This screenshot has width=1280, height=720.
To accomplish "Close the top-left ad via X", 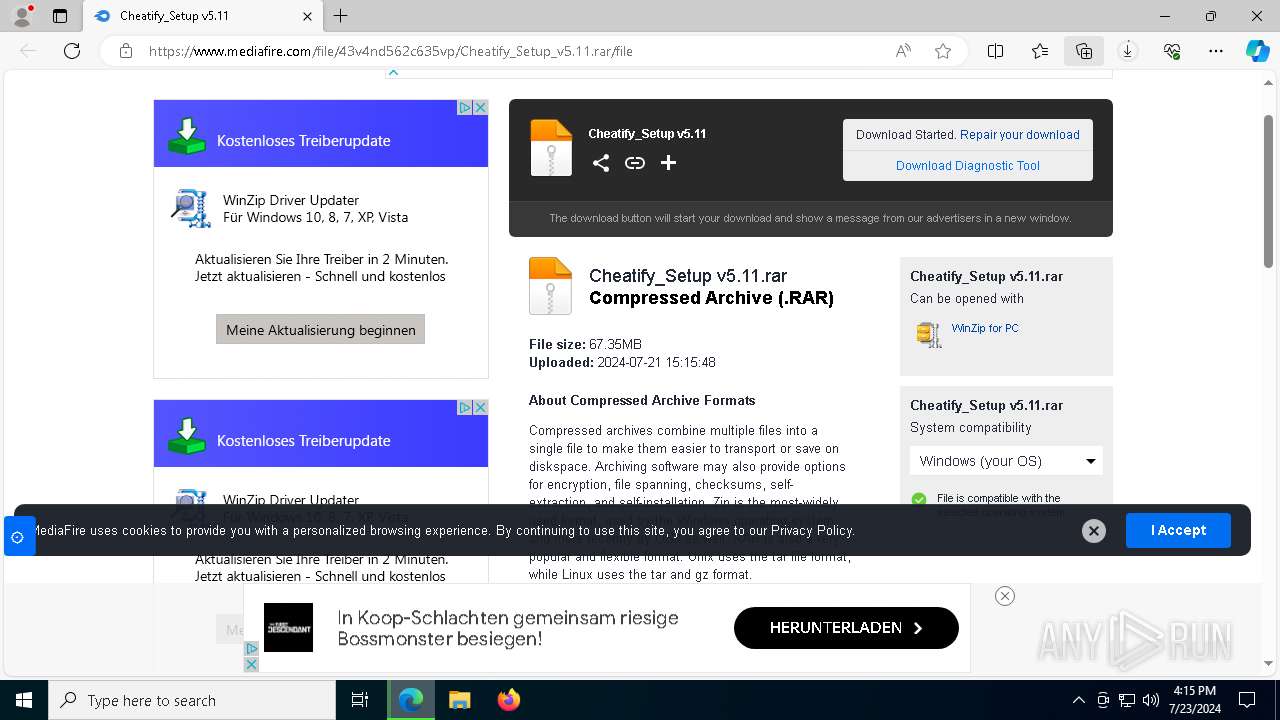I will [480, 107].
